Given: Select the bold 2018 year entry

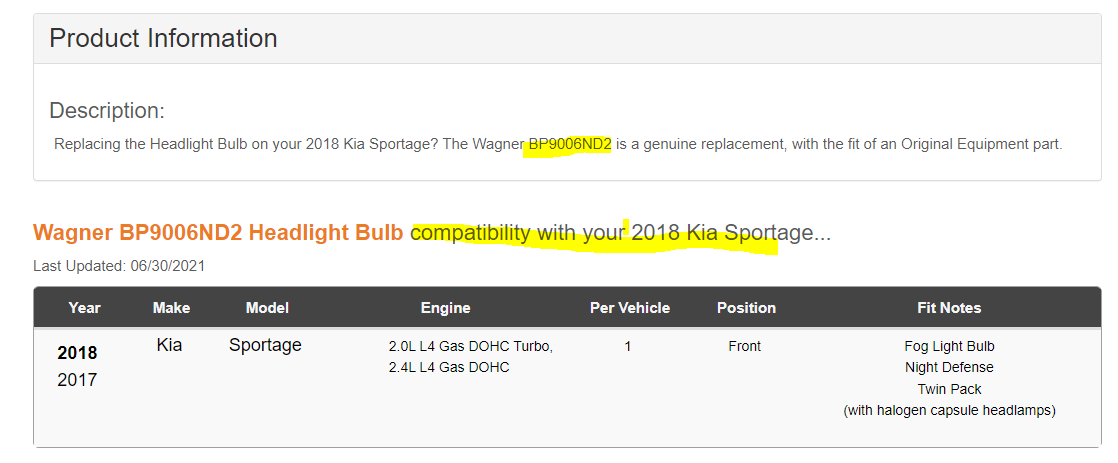Looking at the screenshot, I should [77, 353].
